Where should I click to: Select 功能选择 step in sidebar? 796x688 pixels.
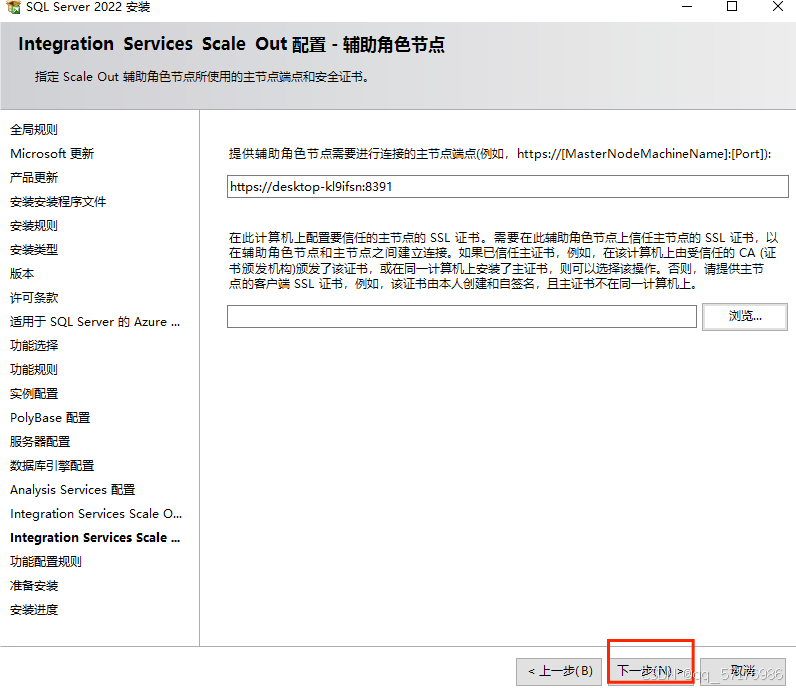(x=34, y=345)
